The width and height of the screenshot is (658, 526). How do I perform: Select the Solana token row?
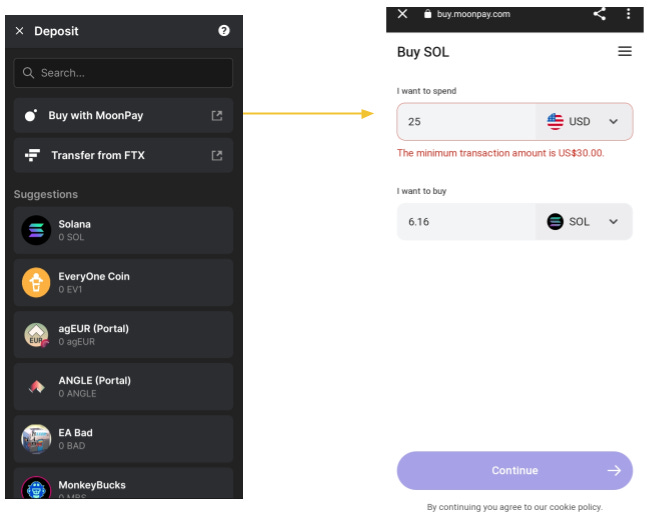pyautogui.click(x=123, y=230)
